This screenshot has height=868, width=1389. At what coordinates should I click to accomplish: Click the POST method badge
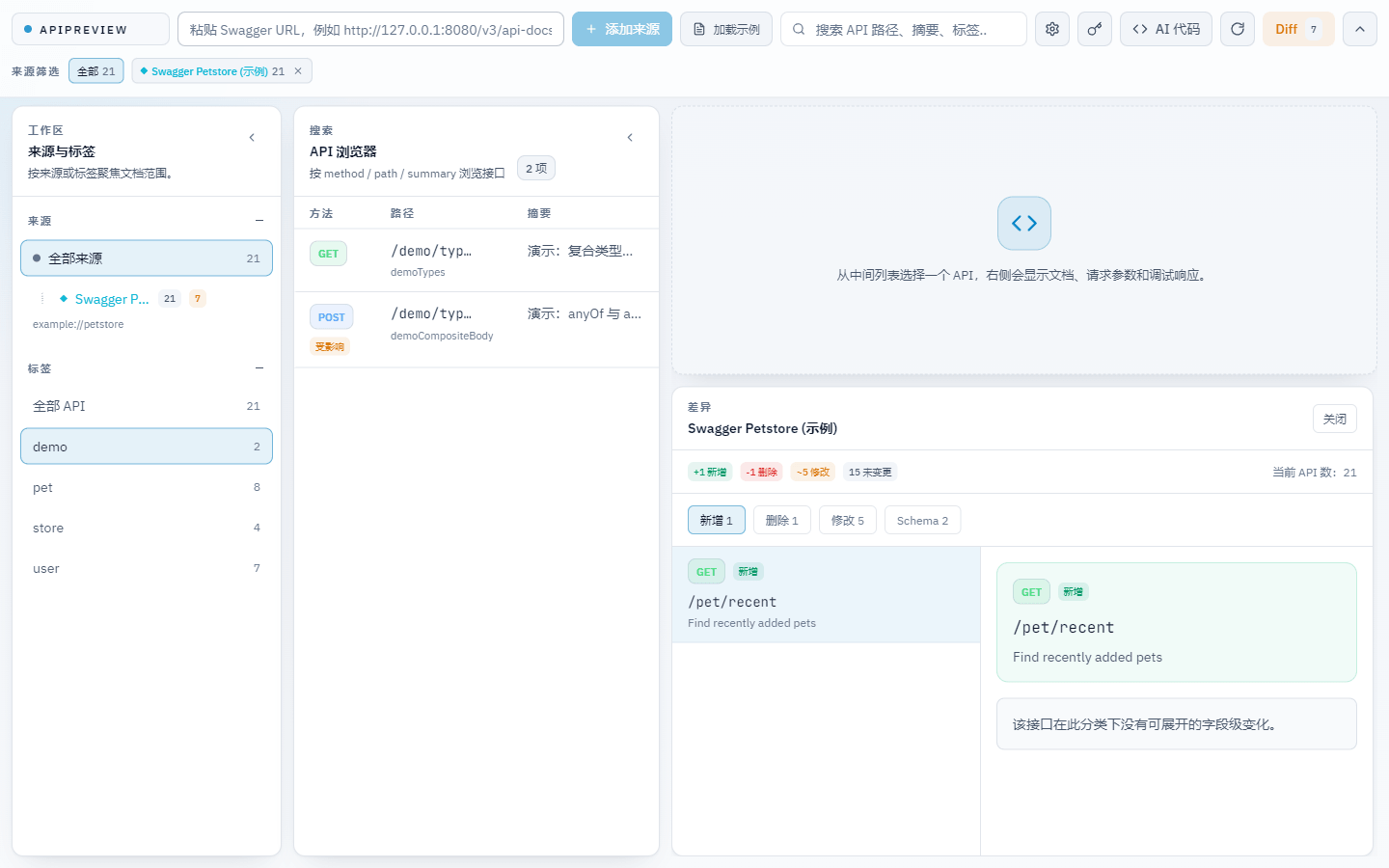[x=331, y=317]
